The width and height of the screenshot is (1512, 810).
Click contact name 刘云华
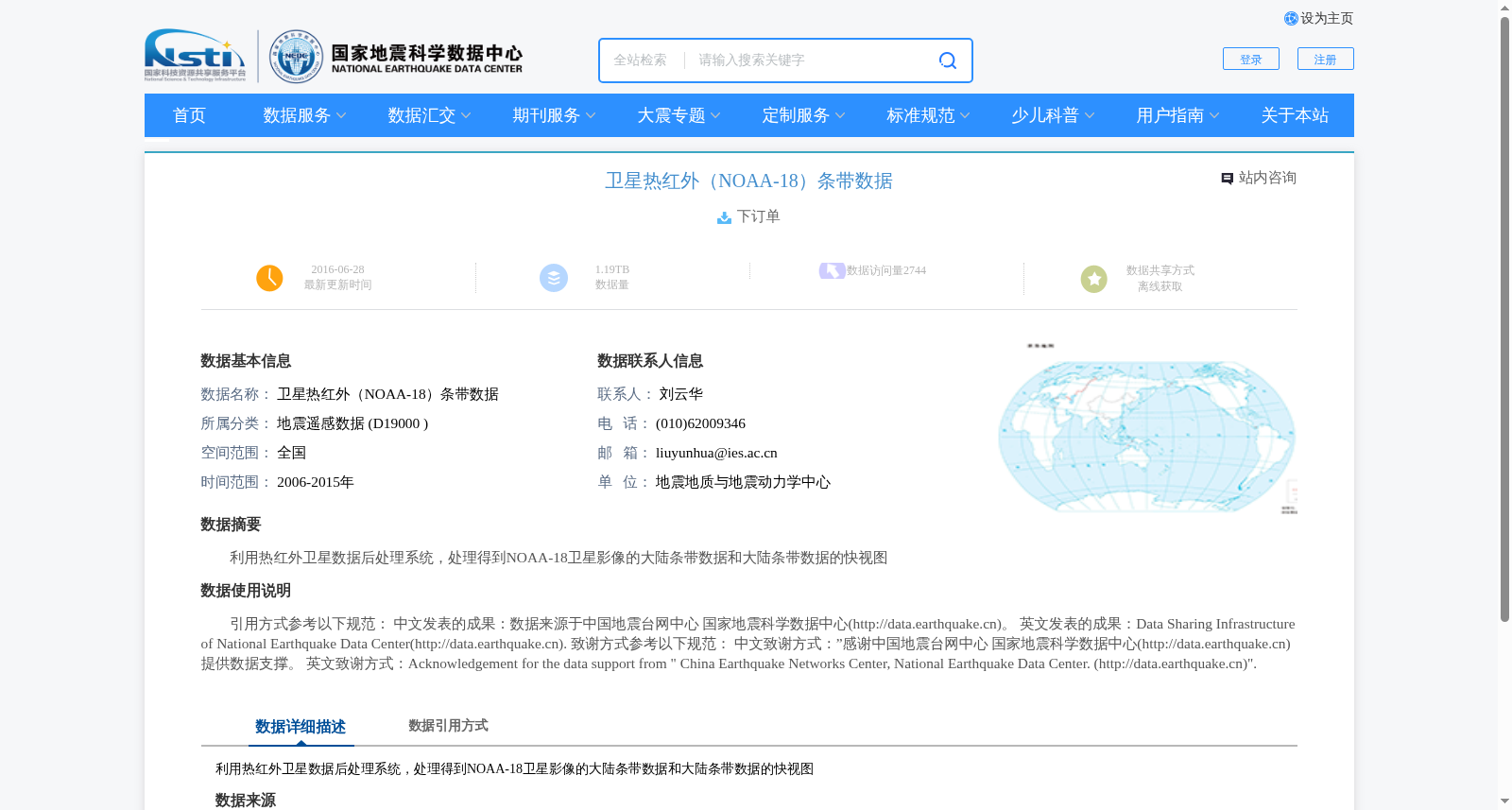[681, 394]
